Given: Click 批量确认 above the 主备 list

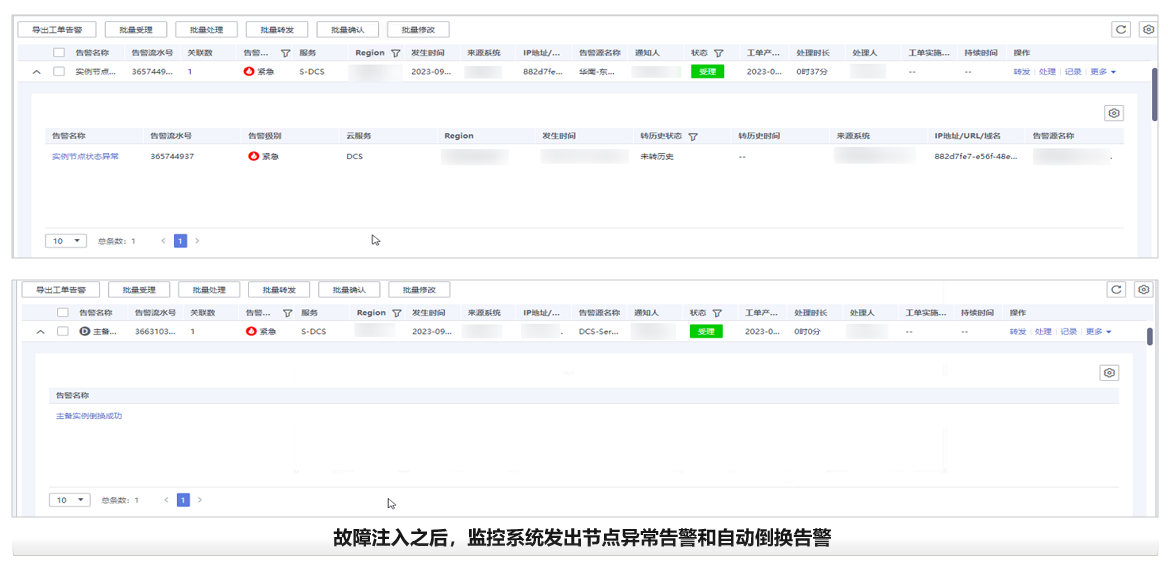Looking at the screenshot, I should pos(349,289).
